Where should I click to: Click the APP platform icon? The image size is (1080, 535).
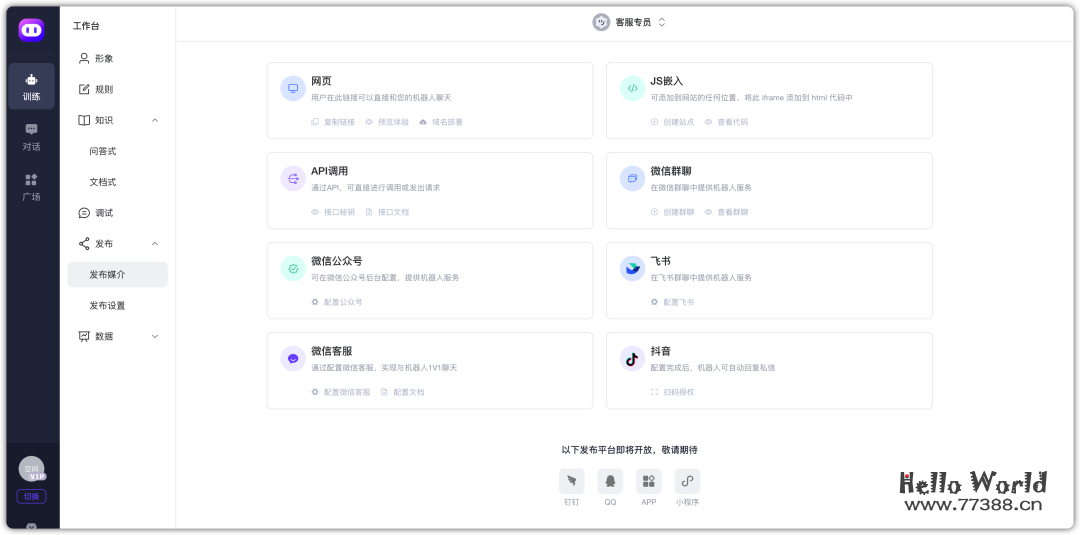point(649,481)
